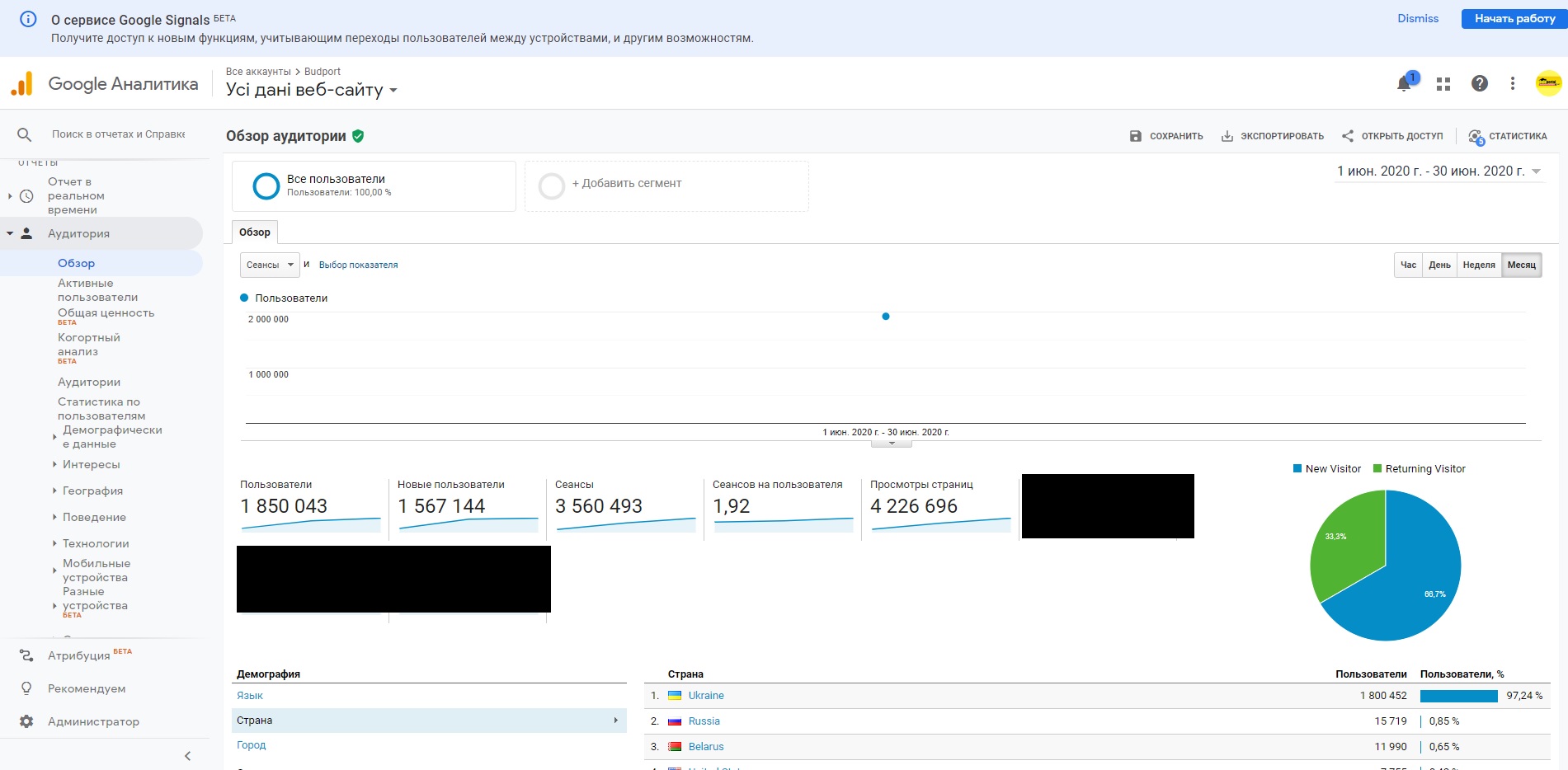This screenshot has width=1568, height=770.
Task: Click the real-time clock icon
Action: 26,196
